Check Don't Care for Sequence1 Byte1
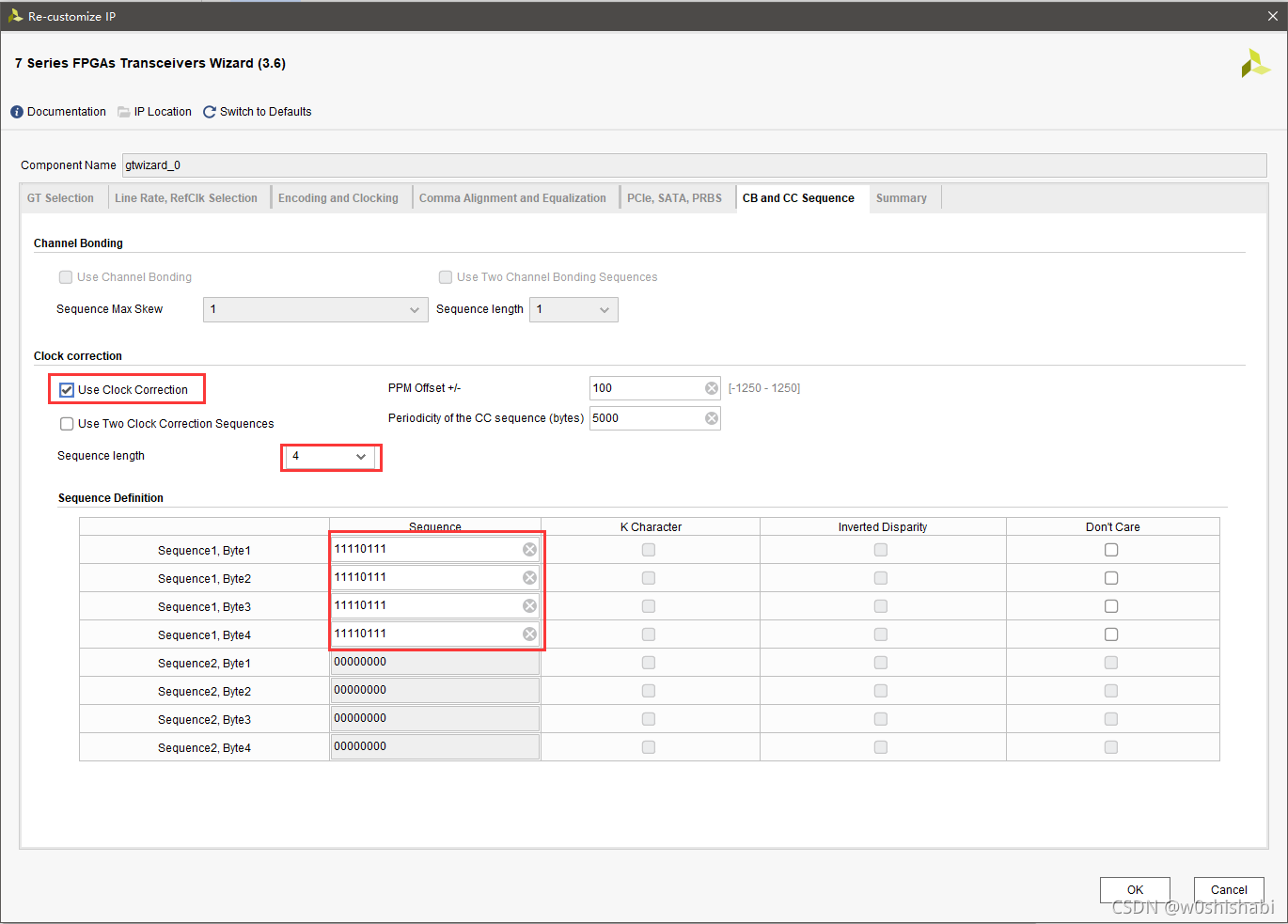Screen dimensions: 1288x924 click(x=1111, y=550)
